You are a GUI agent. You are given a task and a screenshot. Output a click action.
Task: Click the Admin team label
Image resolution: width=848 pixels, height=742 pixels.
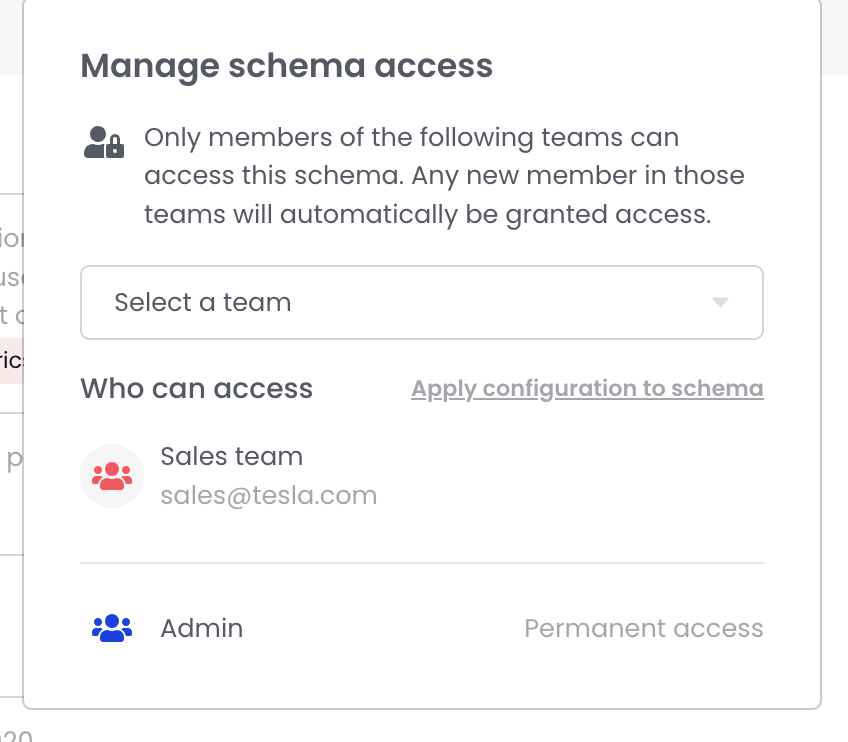(x=201, y=628)
